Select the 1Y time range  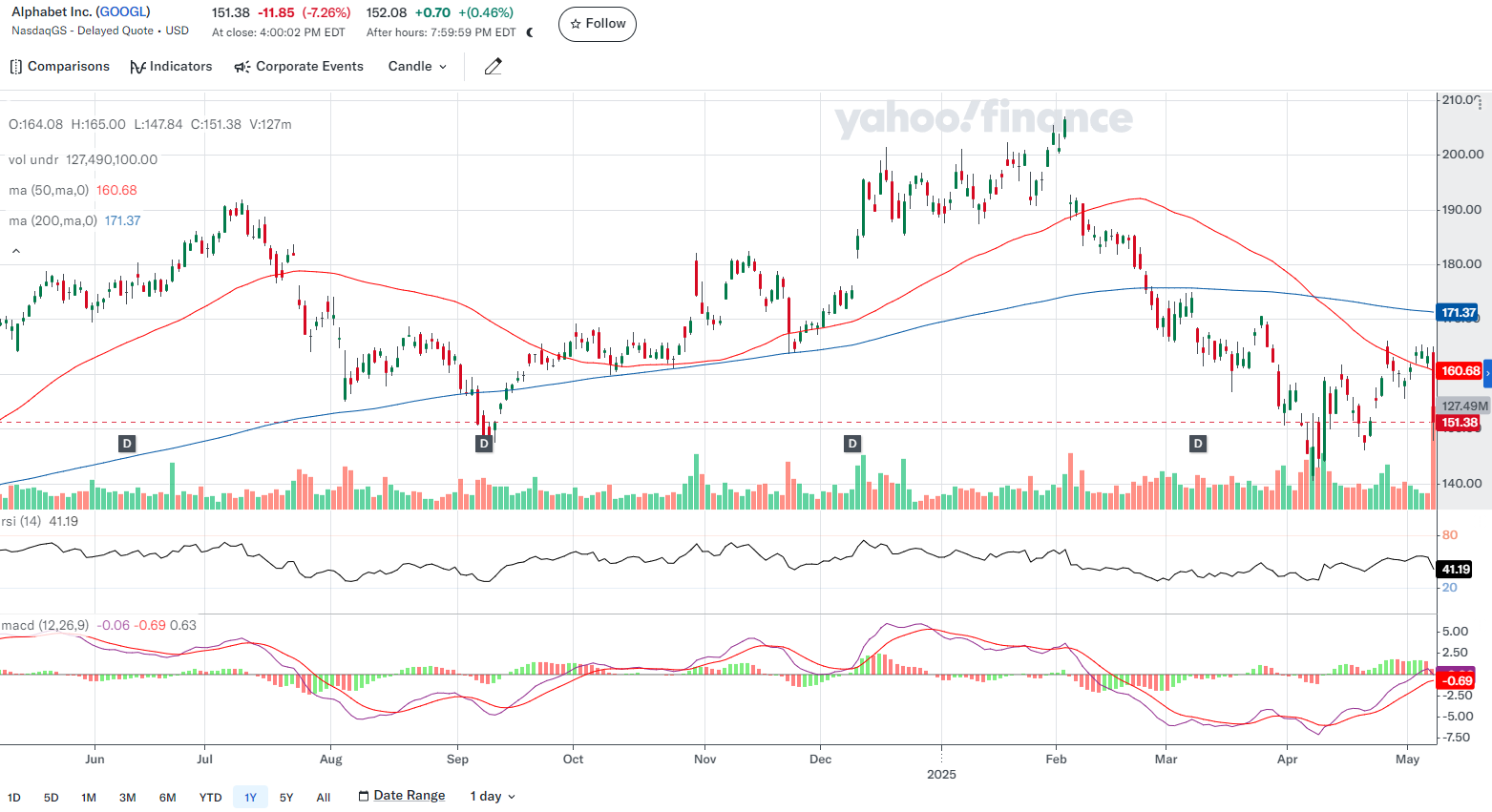pyautogui.click(x=250, y=798)
